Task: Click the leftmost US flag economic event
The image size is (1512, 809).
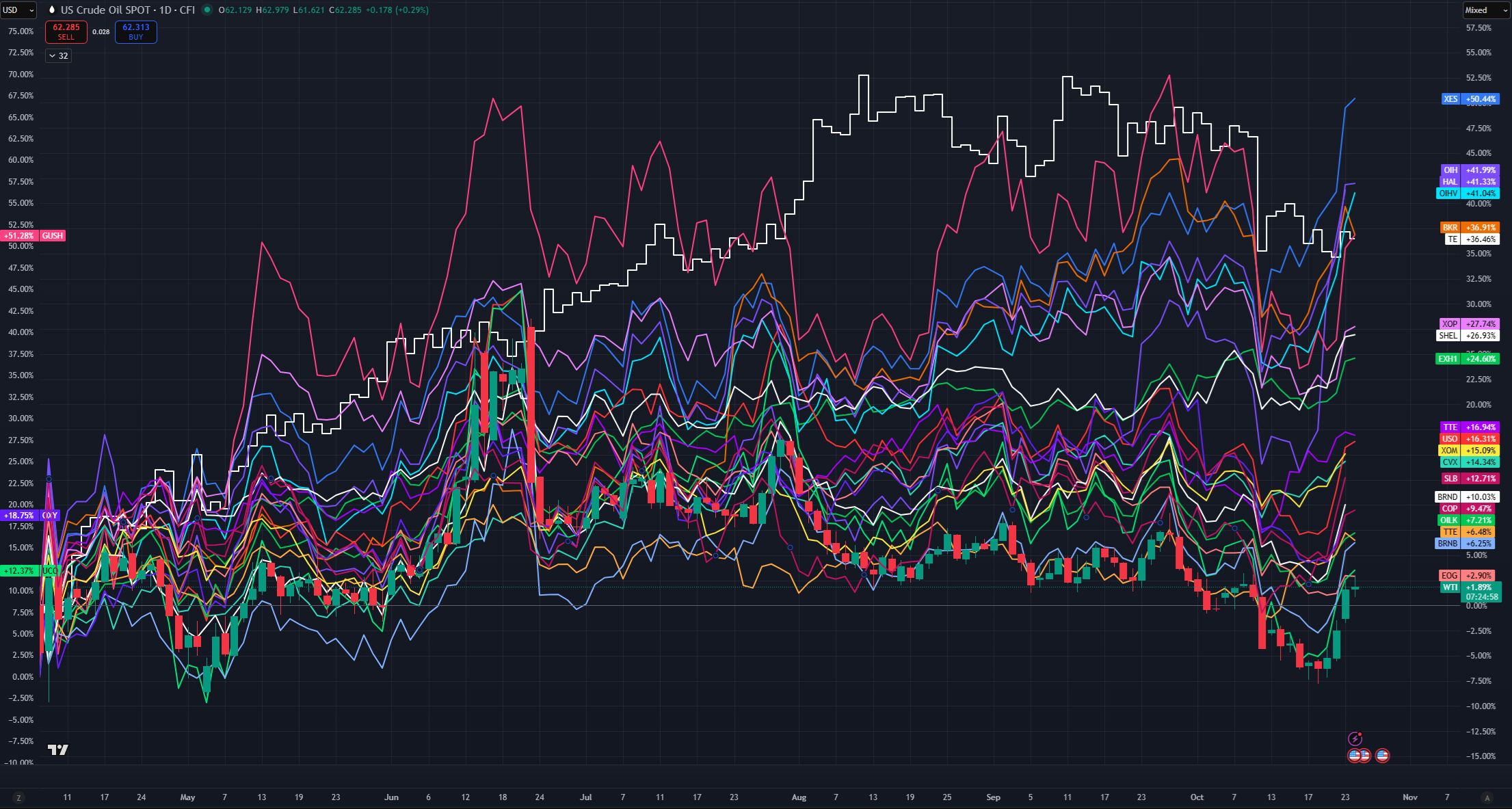Action: pyautogui.click(x=1354, y=756)
